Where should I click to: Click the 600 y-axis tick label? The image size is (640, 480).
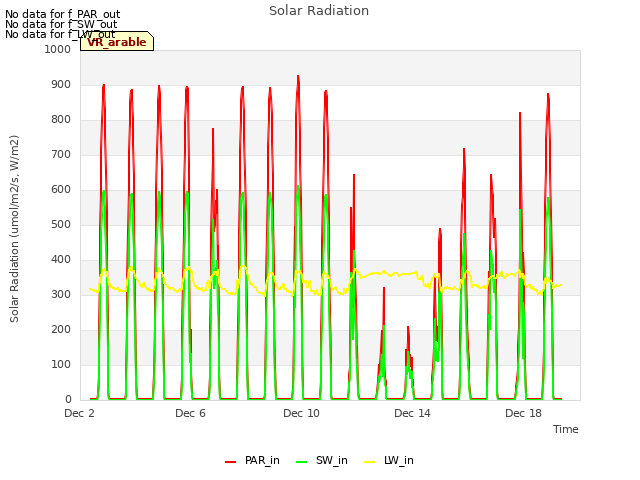click(61, 189)
